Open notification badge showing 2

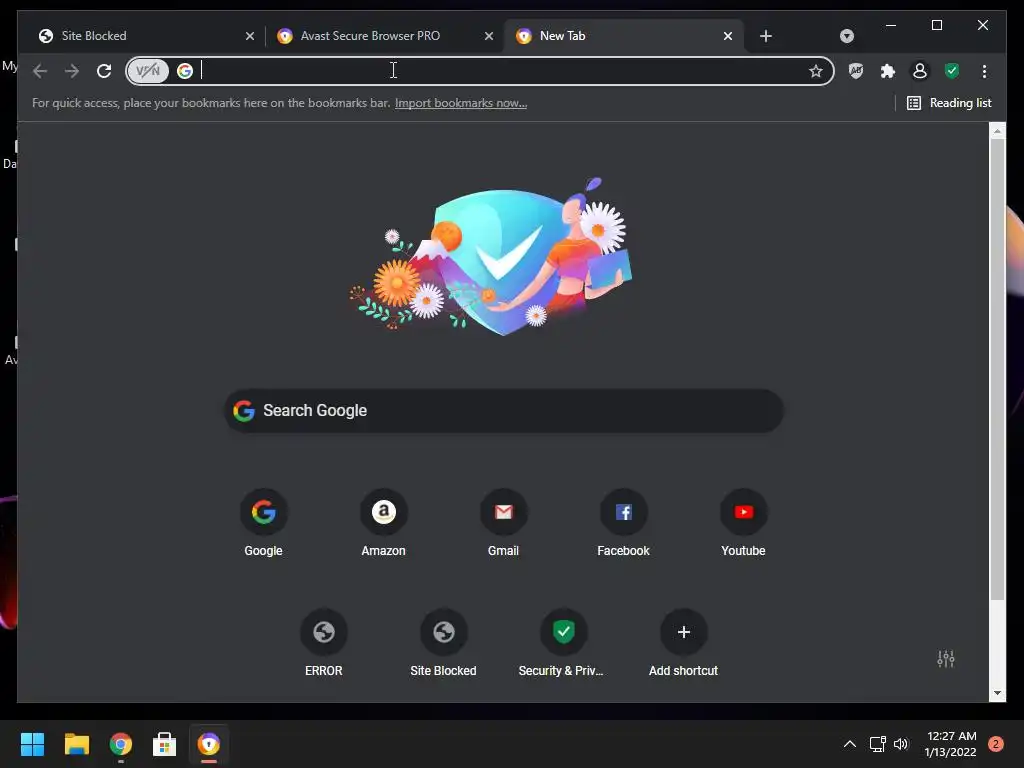click(x=995, y=744)
